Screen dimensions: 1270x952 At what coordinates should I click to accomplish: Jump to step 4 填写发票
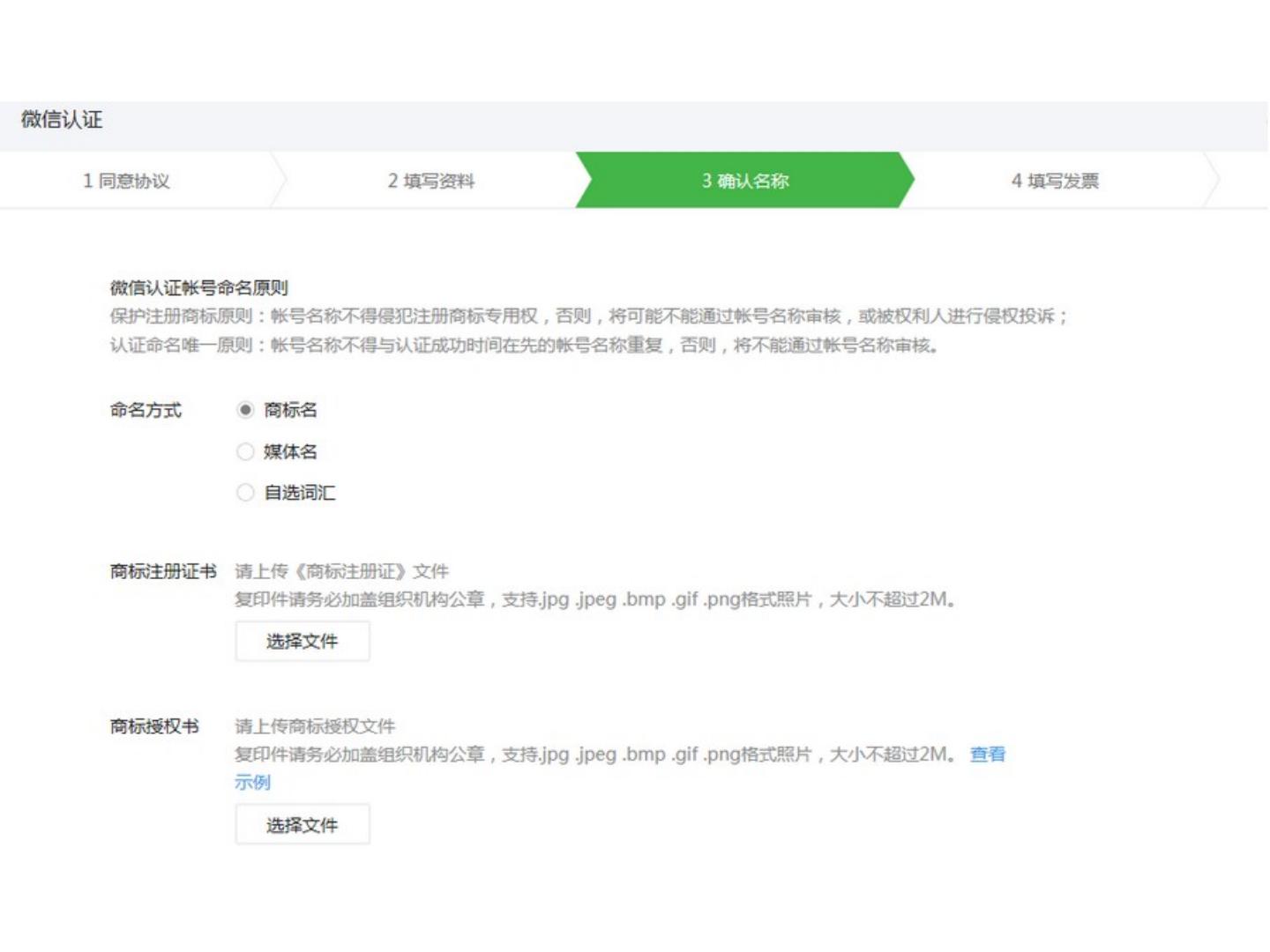(1054, 181)
